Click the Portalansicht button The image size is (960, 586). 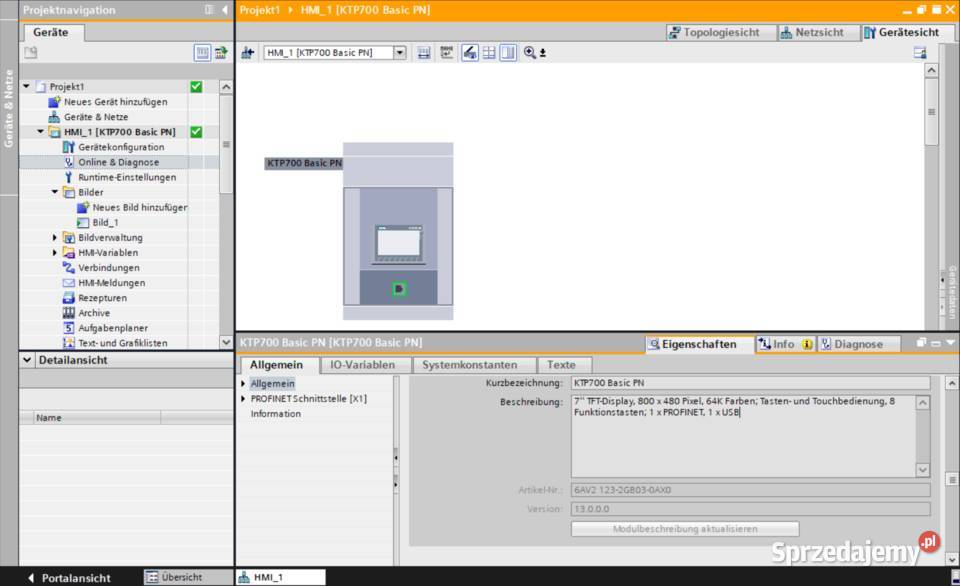pos(69,577)
